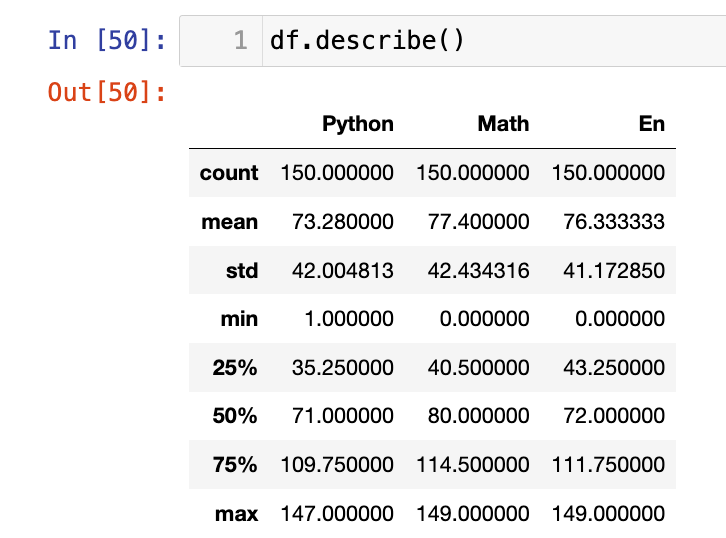Image resolution: width=726 pixels, height=538 pixels.
Task: Select the Out[50] output prompt
Action: 105,92
